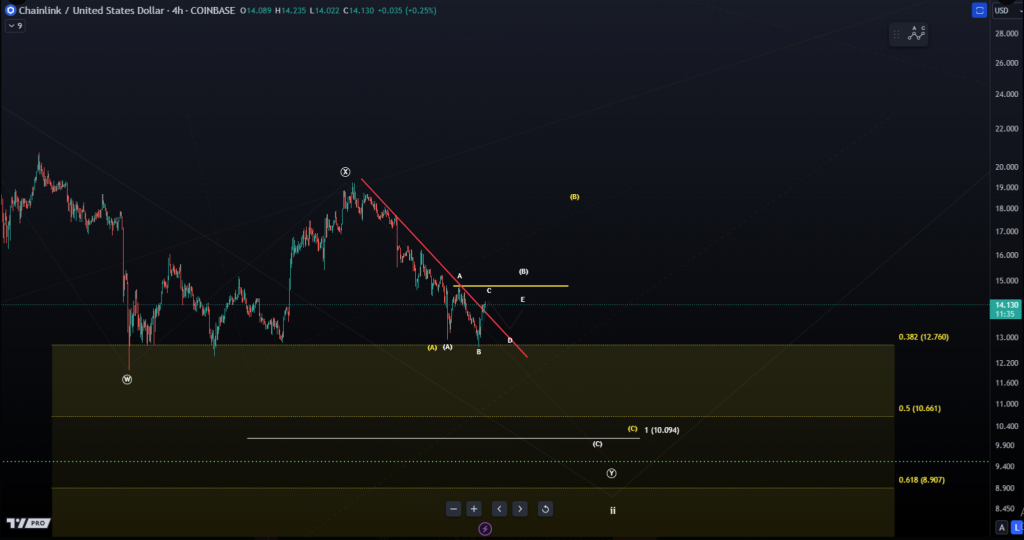Grab the floating toolbar drag handle dots
This screenshot has width=1024, height=540.
(897, 34)
